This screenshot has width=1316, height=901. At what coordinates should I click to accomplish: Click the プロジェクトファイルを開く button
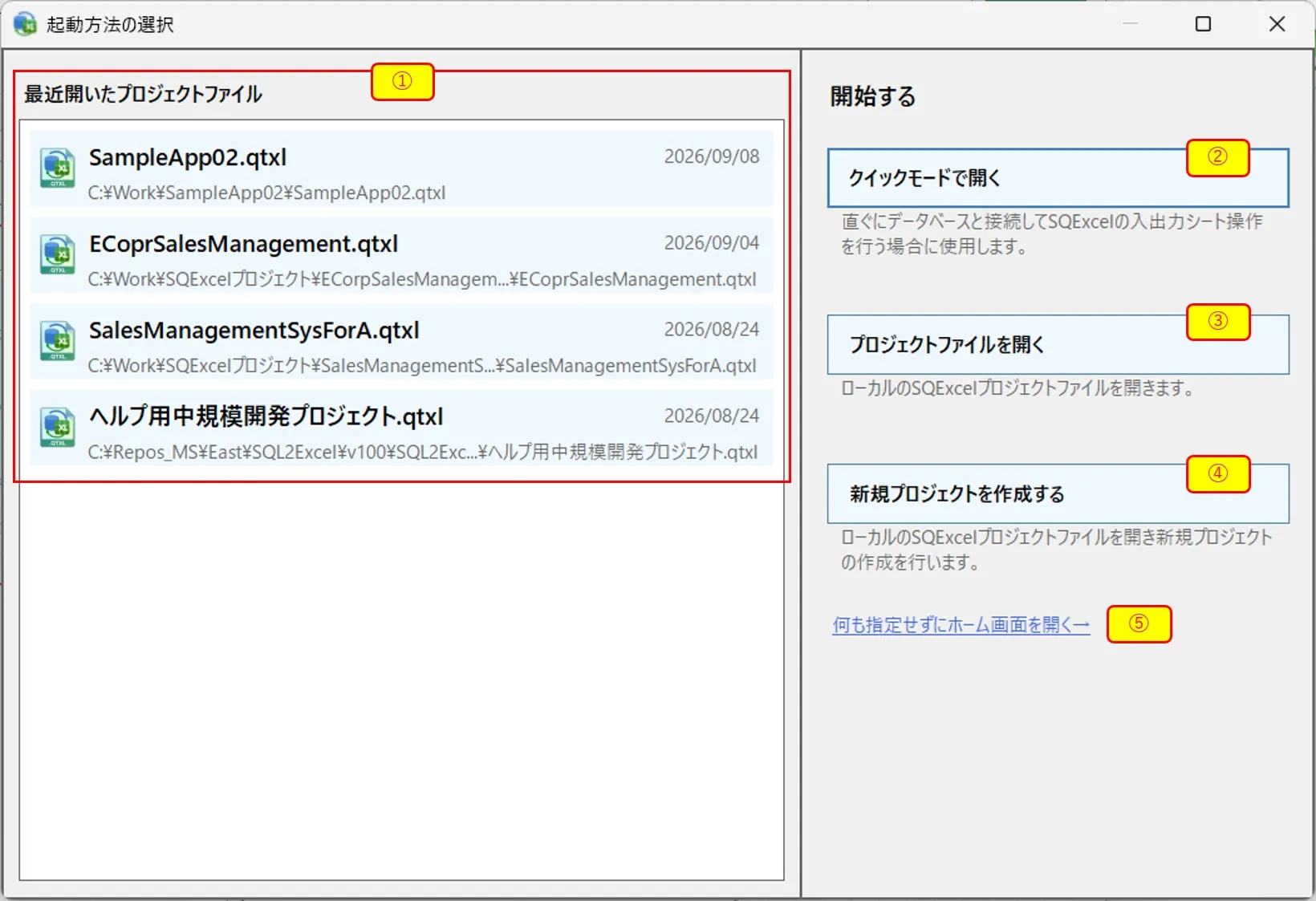coord(1058,344)
